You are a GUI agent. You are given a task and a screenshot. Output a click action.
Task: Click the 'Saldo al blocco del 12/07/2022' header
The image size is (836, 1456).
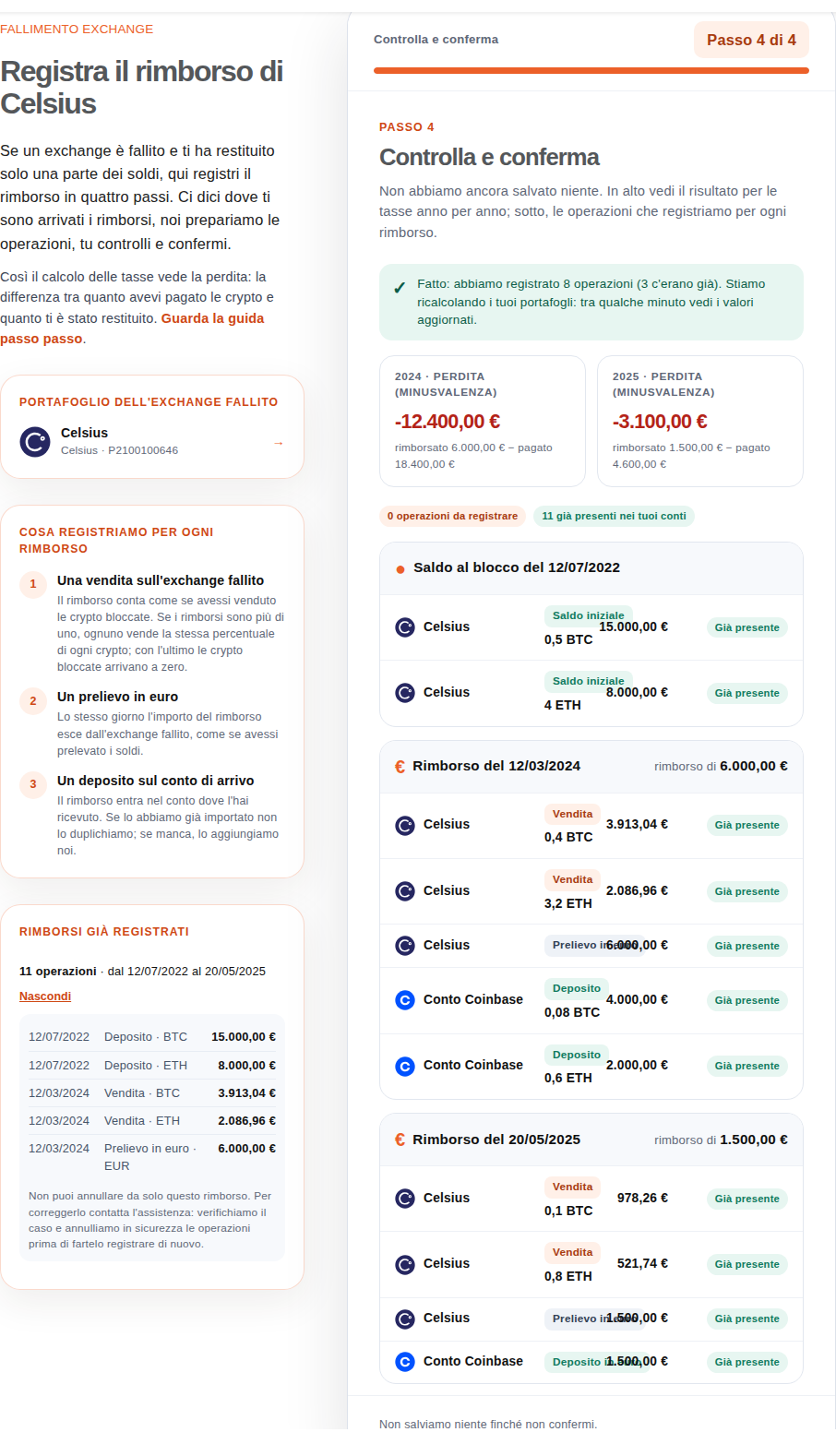point(591,568)
